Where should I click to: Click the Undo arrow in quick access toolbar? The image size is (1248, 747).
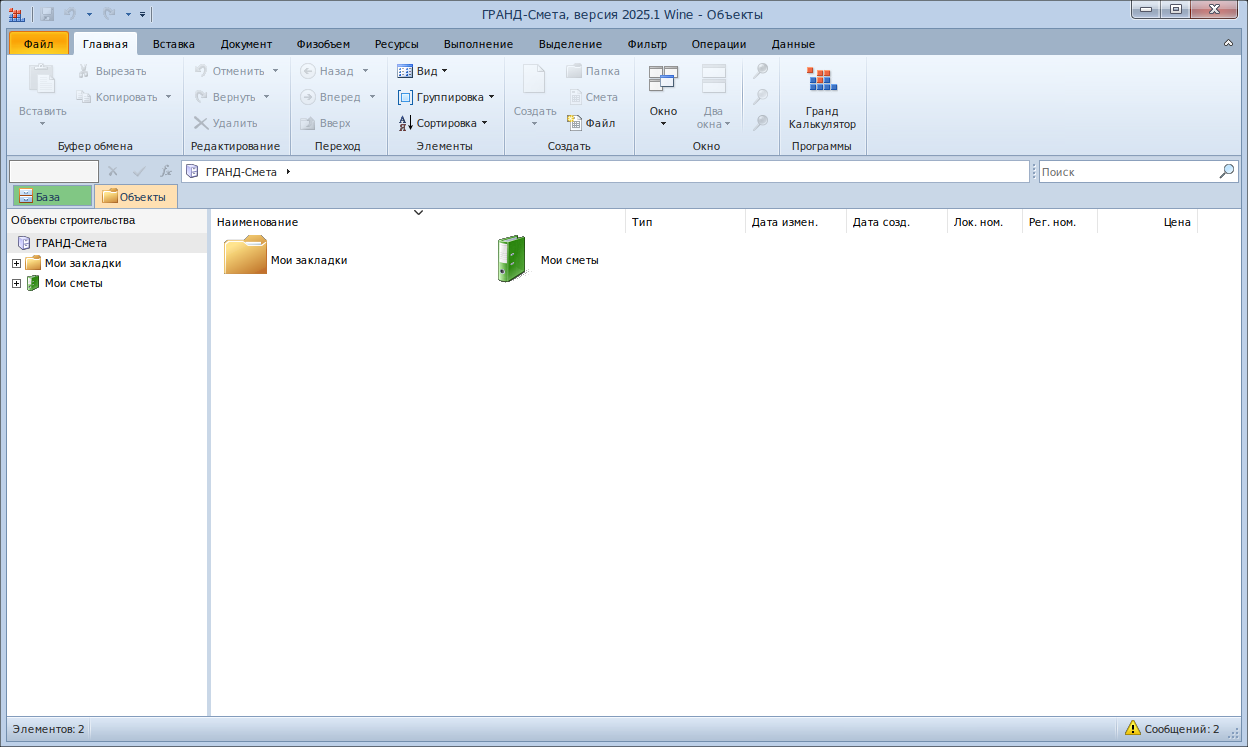click(x=70, y=14)
